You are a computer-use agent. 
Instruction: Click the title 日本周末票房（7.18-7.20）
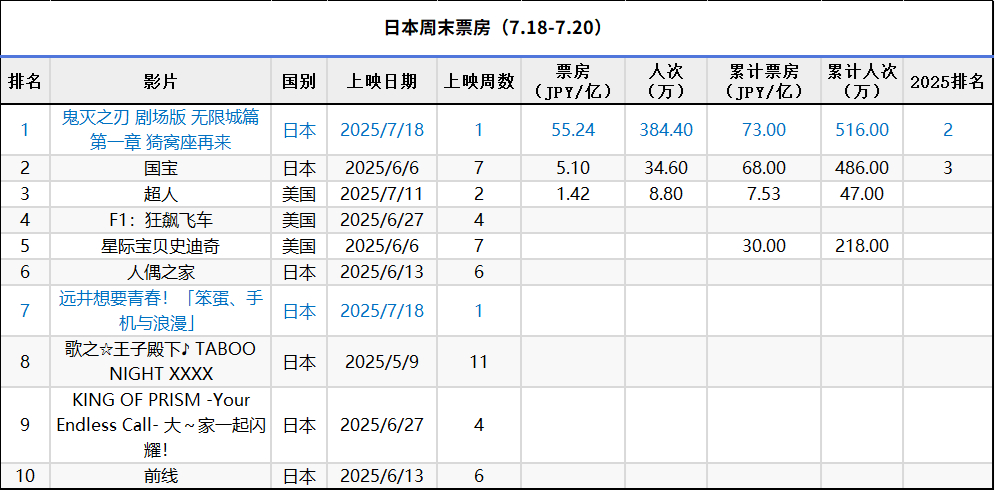pos(493,29)
